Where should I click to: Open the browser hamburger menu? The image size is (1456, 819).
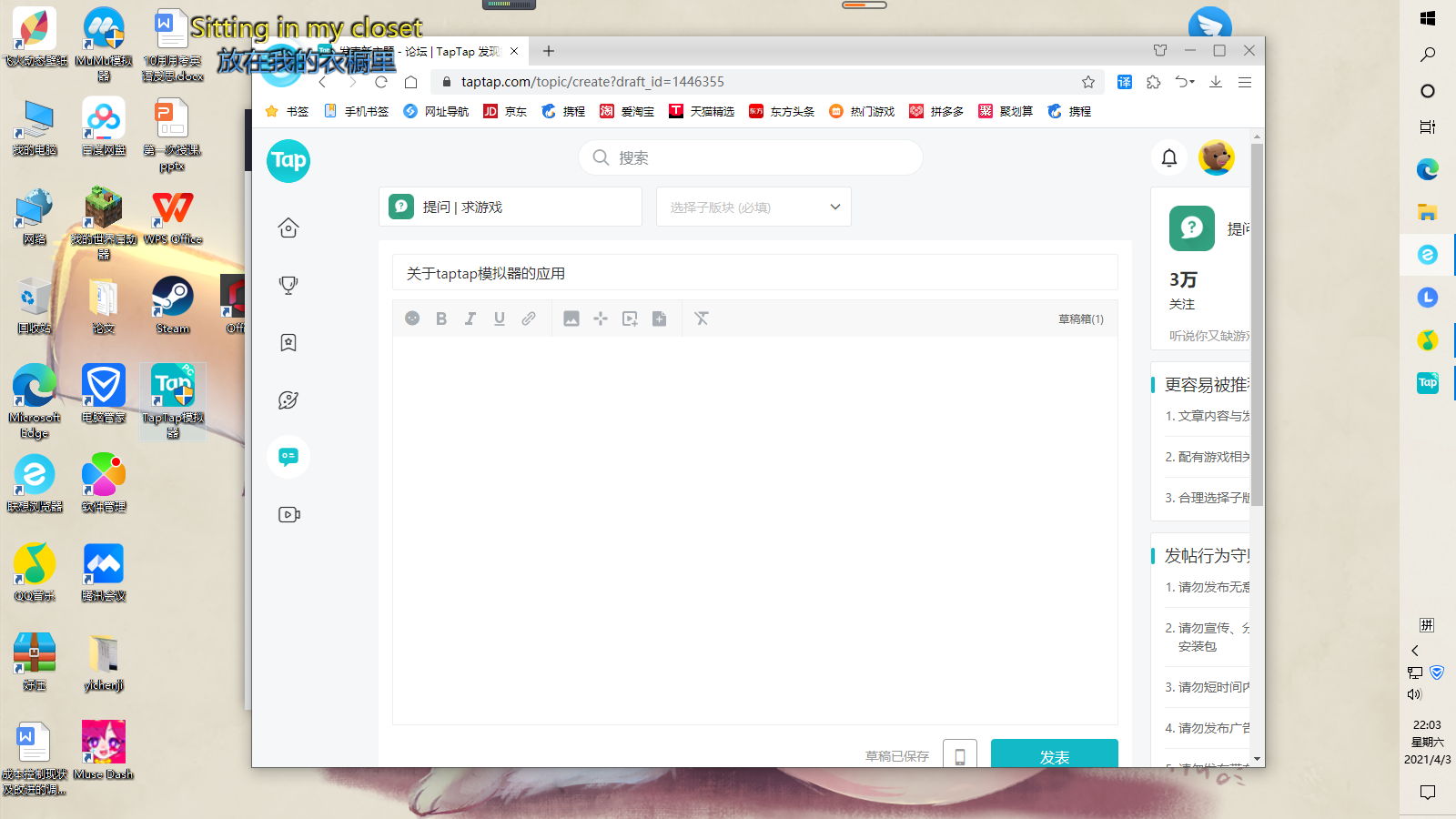(x=1245, y=82)
